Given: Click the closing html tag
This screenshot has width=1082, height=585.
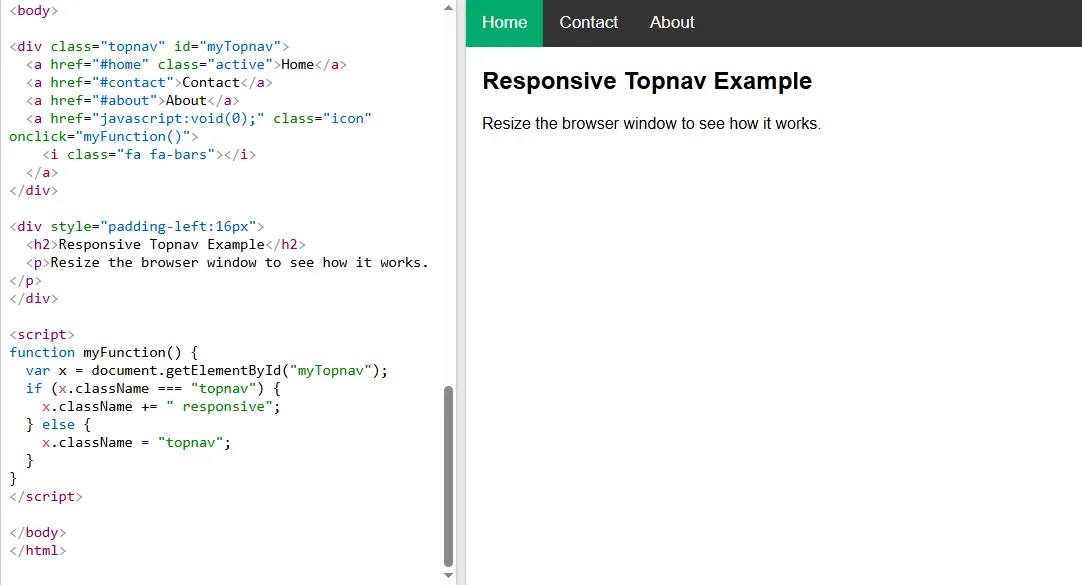Looking at the screenshot, I should click(x=38, y=550).
